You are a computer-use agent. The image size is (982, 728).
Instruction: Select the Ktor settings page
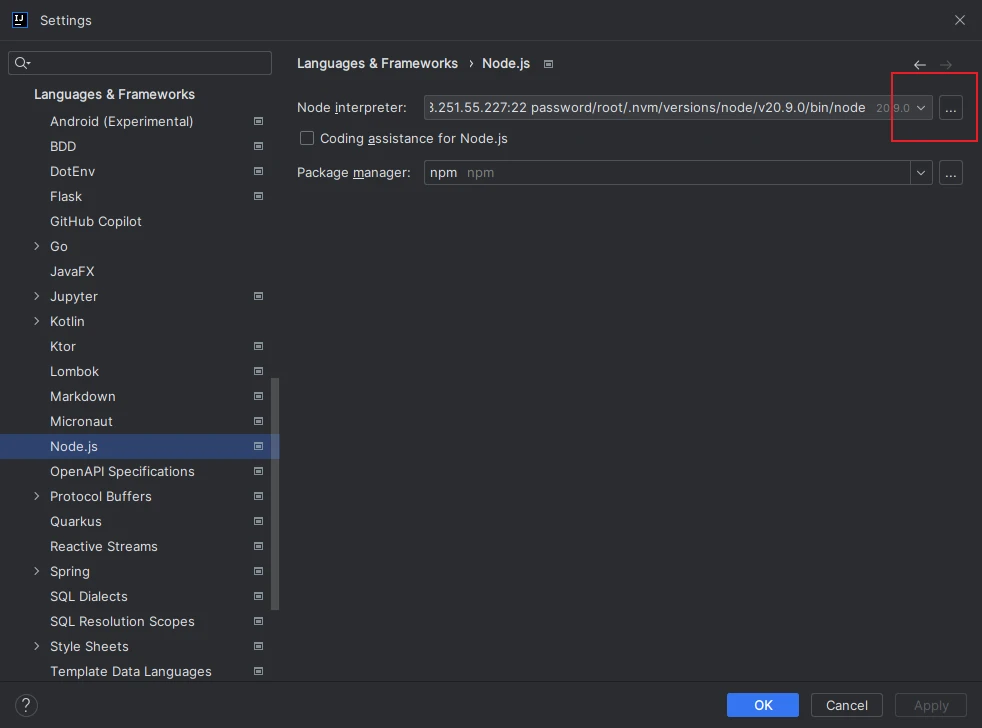(63, 346)
